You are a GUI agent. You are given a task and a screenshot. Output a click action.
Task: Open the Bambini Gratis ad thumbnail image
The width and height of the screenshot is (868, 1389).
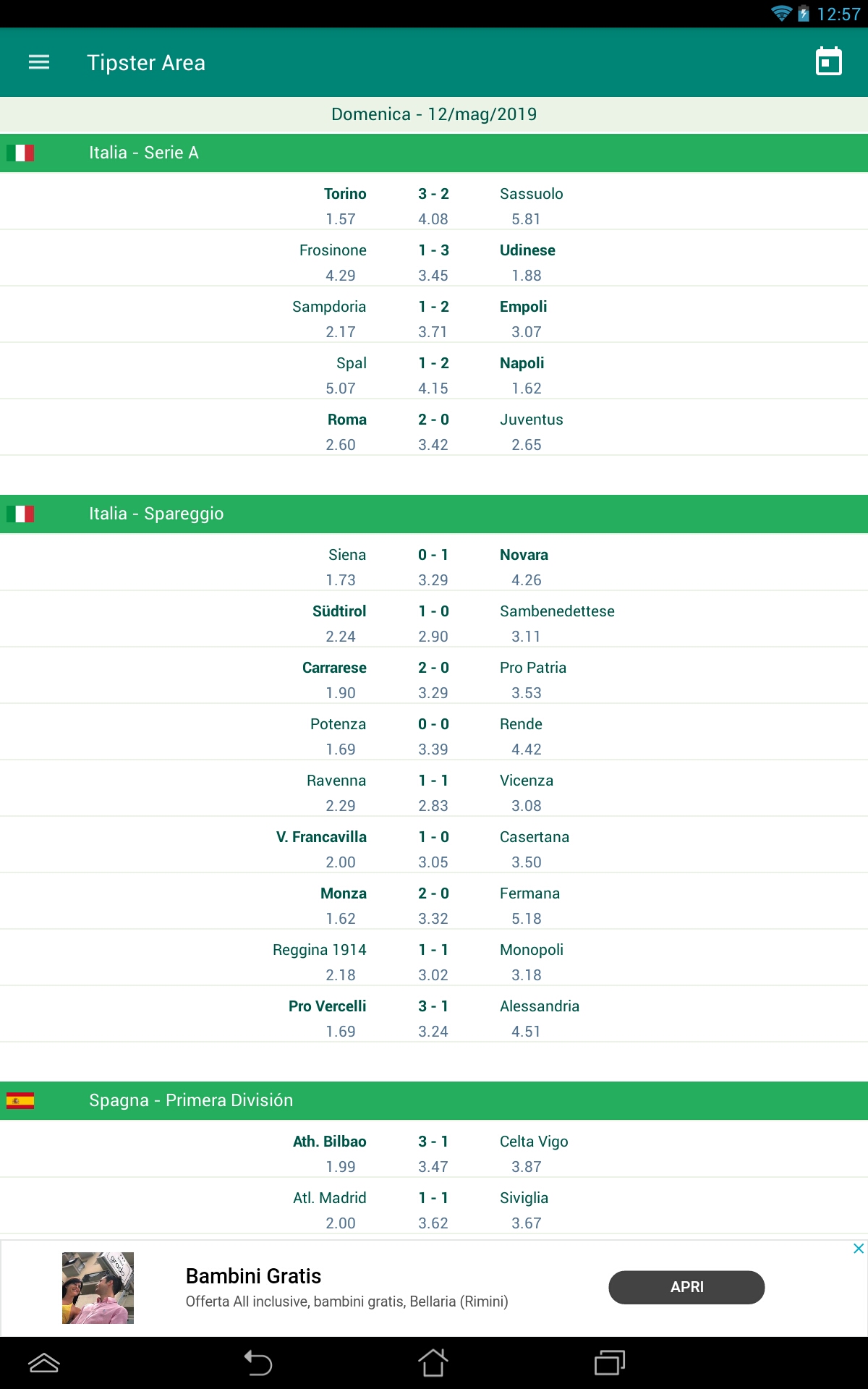[x=98, y=1288]
